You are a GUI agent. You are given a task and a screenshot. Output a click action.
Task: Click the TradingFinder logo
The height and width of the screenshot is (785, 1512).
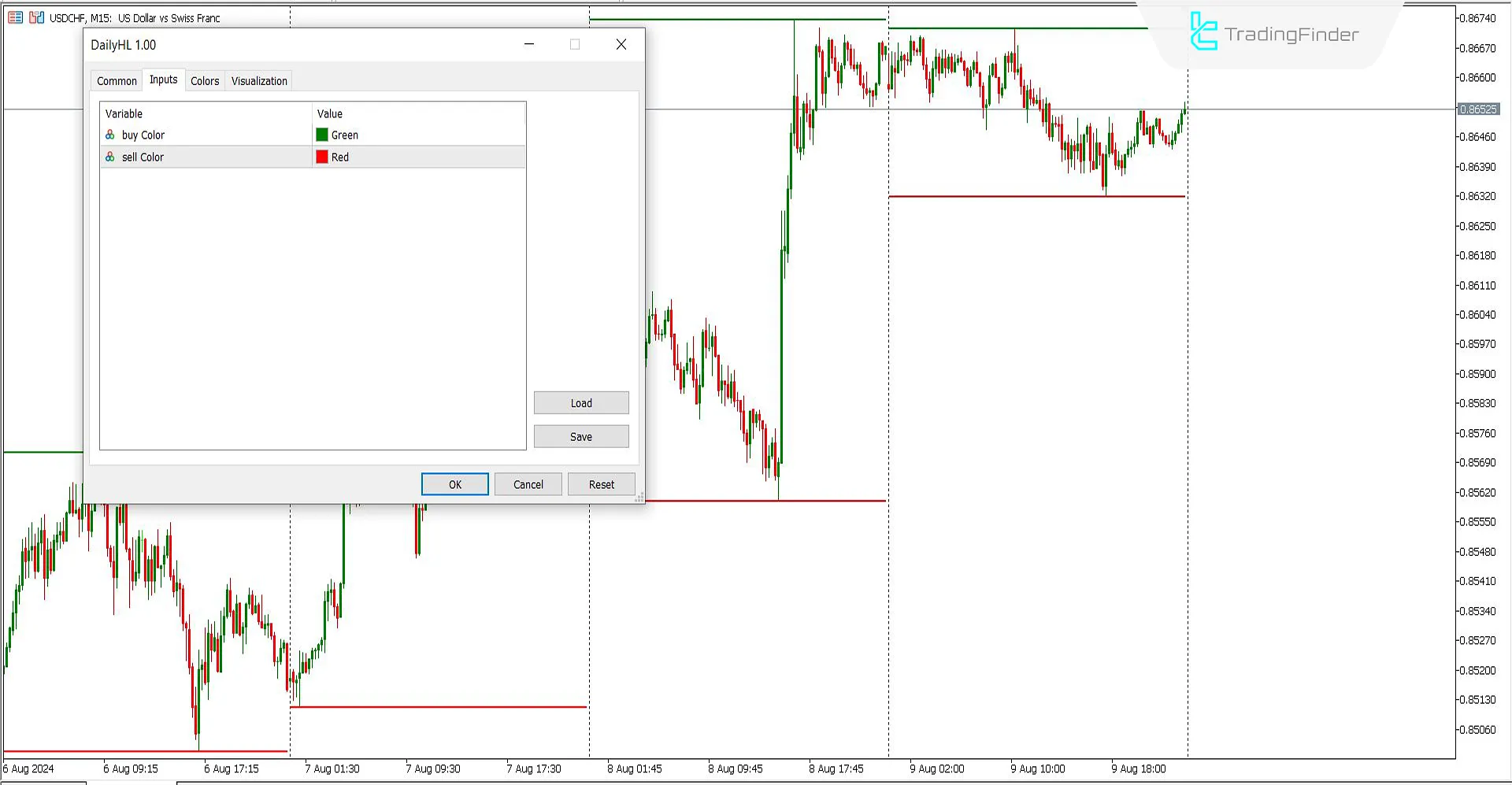pyautogui.click(x=1273, y=33)
